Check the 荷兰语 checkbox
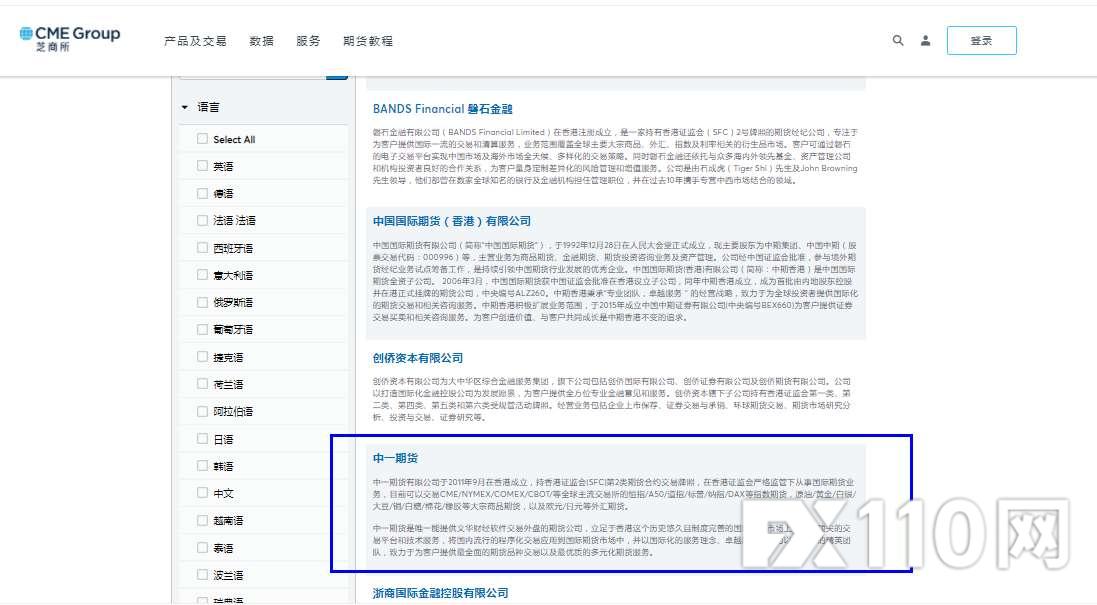Screen dimensions: 1097x605 [202, 384]
